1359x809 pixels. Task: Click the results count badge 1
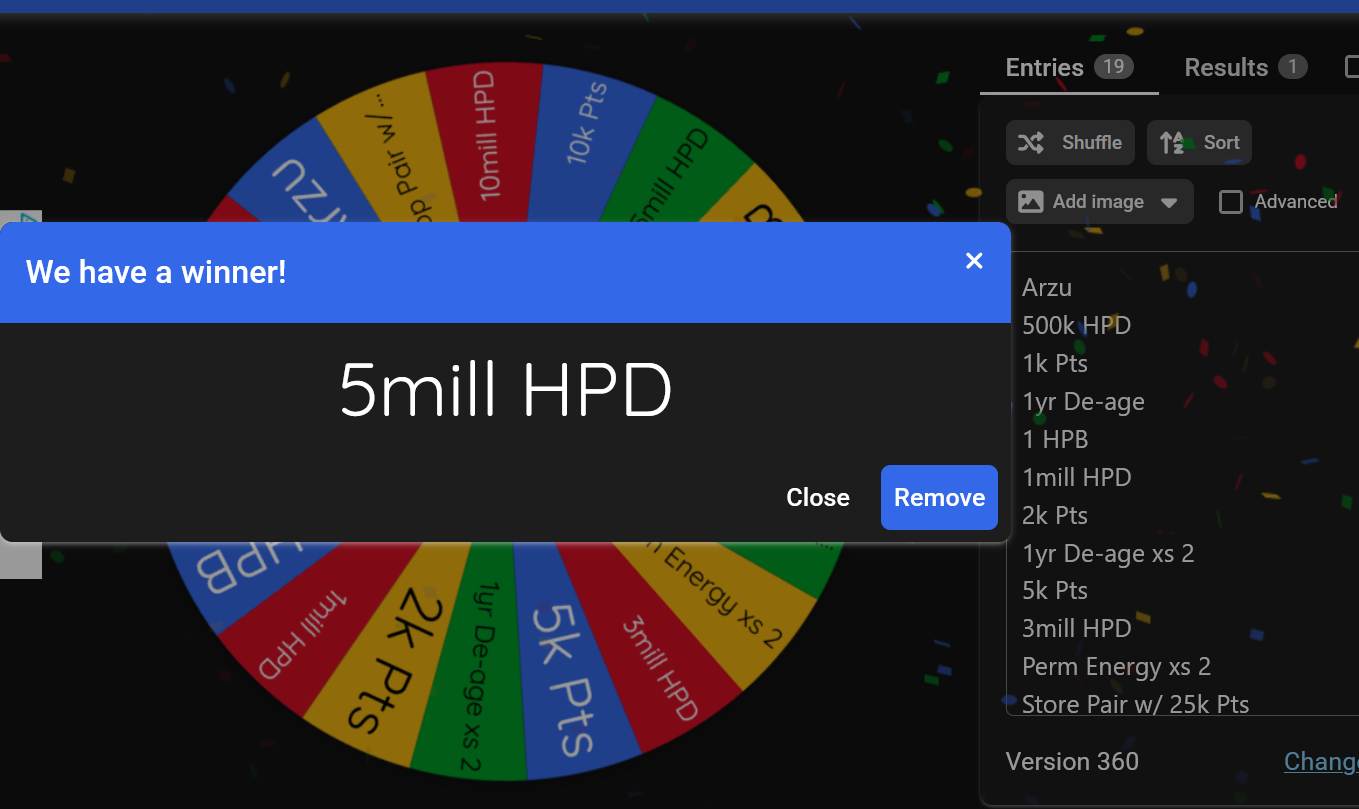[x=1291, y=67]
